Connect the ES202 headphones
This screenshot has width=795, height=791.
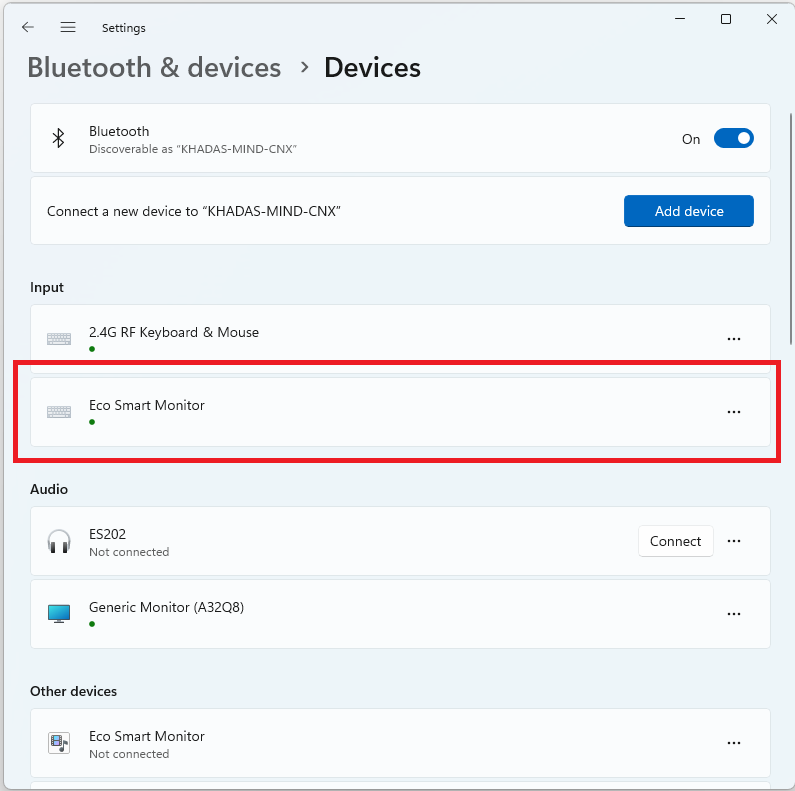pos(675,541)
